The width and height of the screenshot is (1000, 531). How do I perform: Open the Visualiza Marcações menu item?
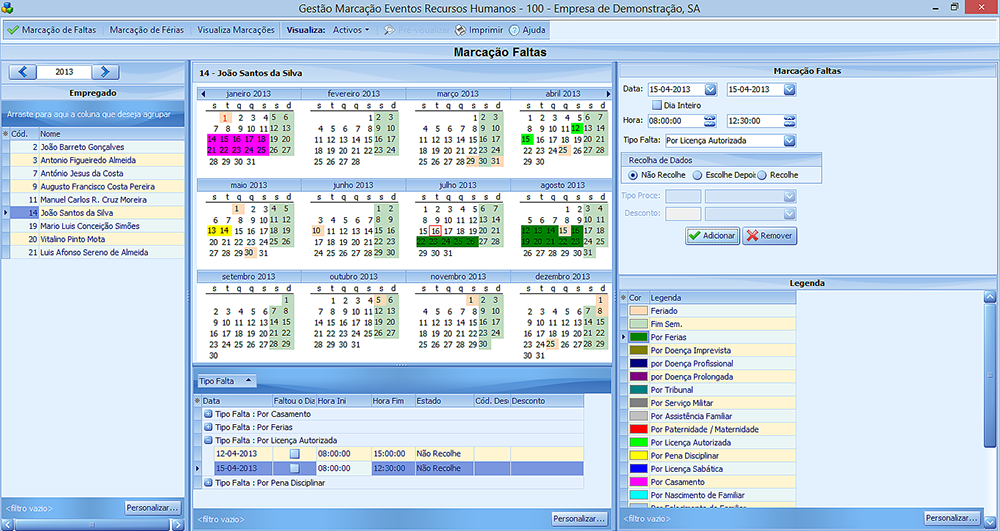coord(236,30)
